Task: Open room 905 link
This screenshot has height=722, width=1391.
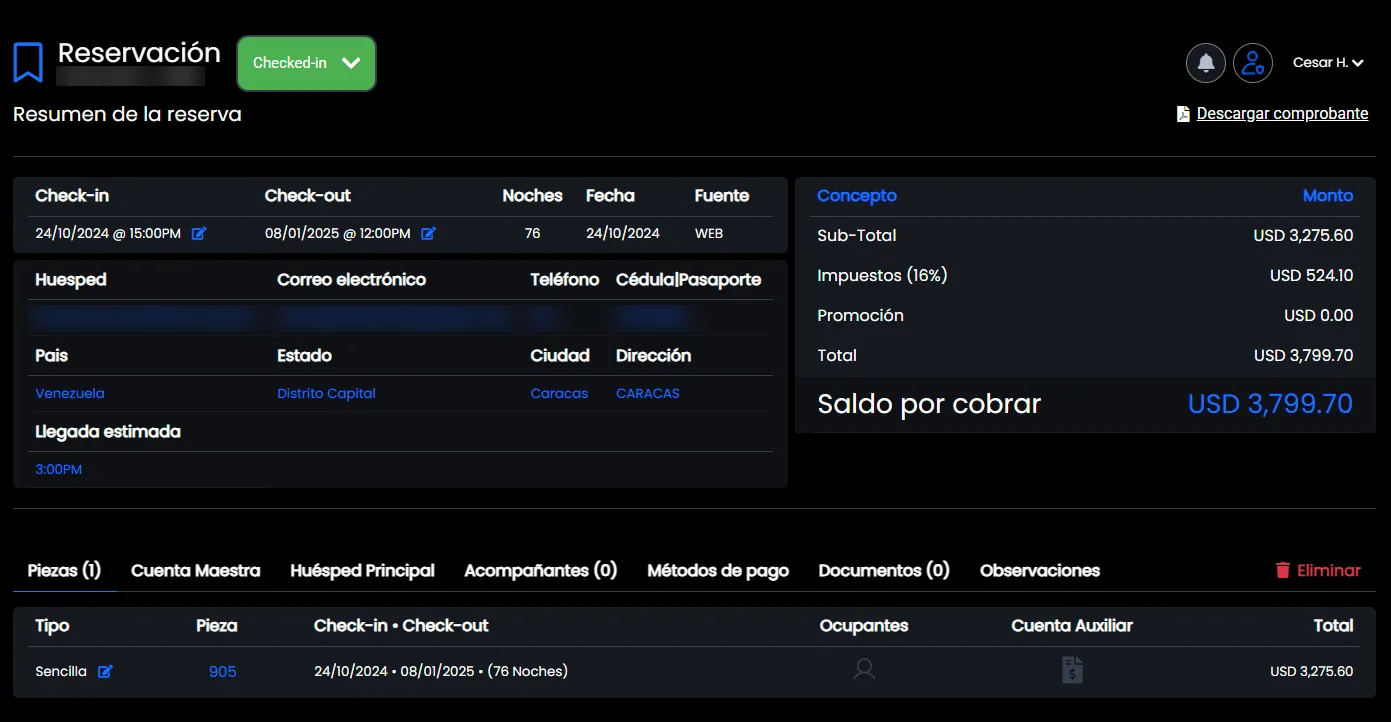Action: pos(223,671)
